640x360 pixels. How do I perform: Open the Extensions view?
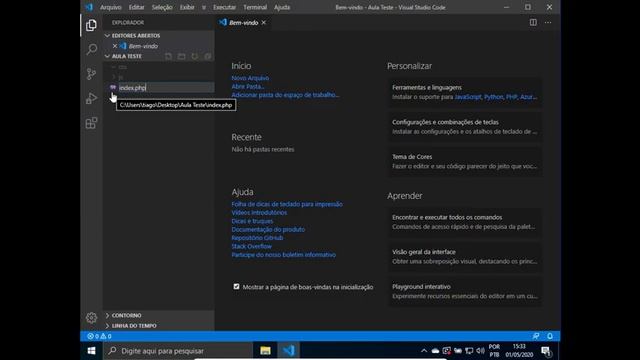point(91,123)
